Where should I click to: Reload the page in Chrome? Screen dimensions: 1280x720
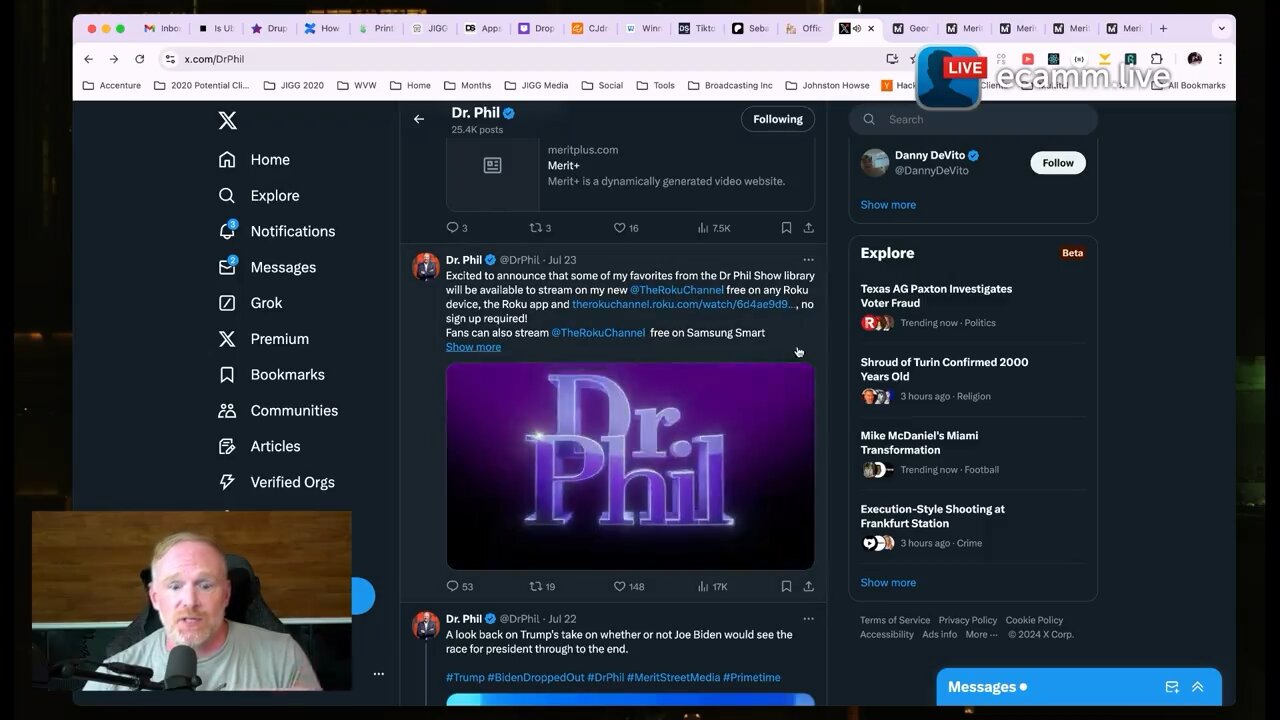(139, 59)
